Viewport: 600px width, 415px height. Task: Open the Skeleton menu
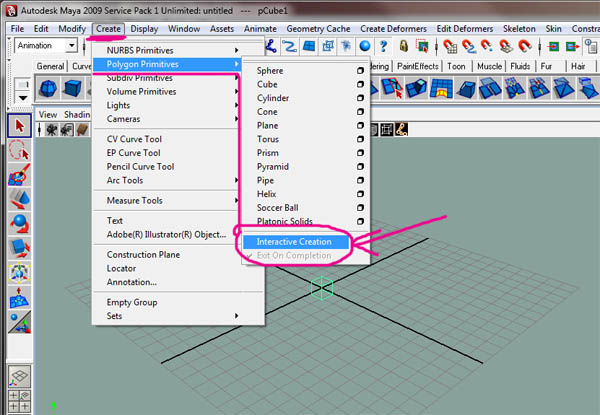point(519,29)
